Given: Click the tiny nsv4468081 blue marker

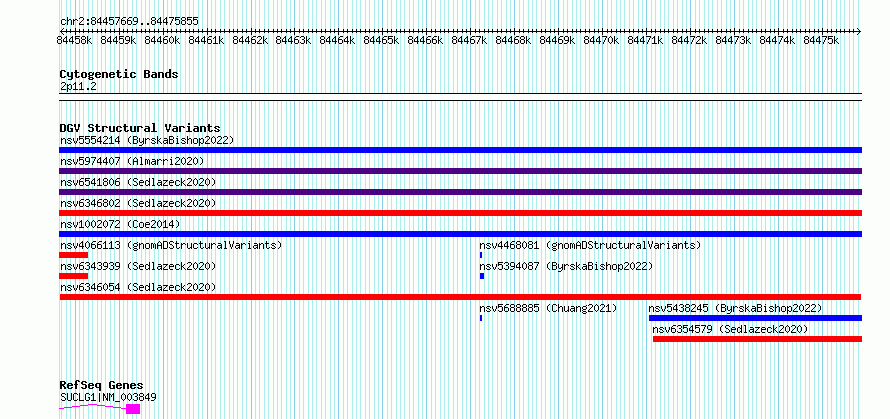Looking at the screenshot, I should point(481,255).
